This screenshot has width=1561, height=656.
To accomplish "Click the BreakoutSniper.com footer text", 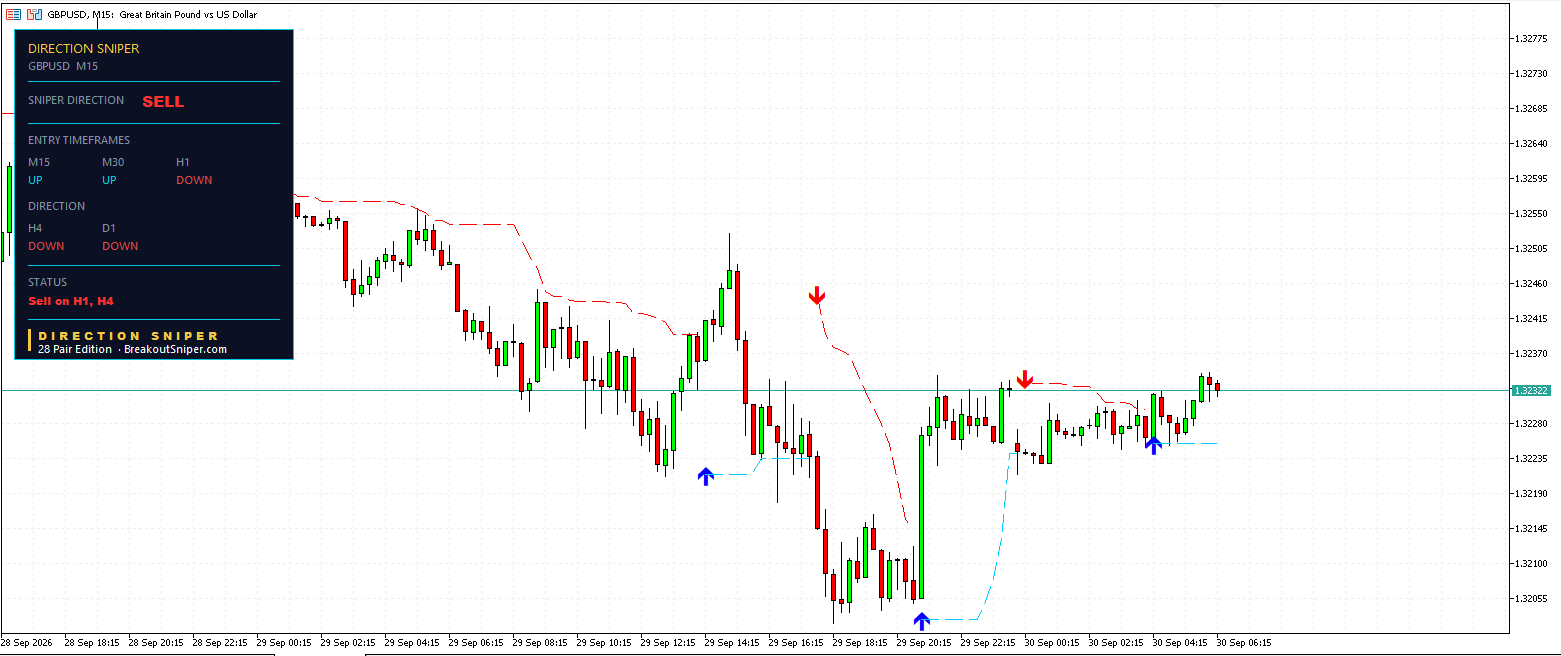I will 175,349.
